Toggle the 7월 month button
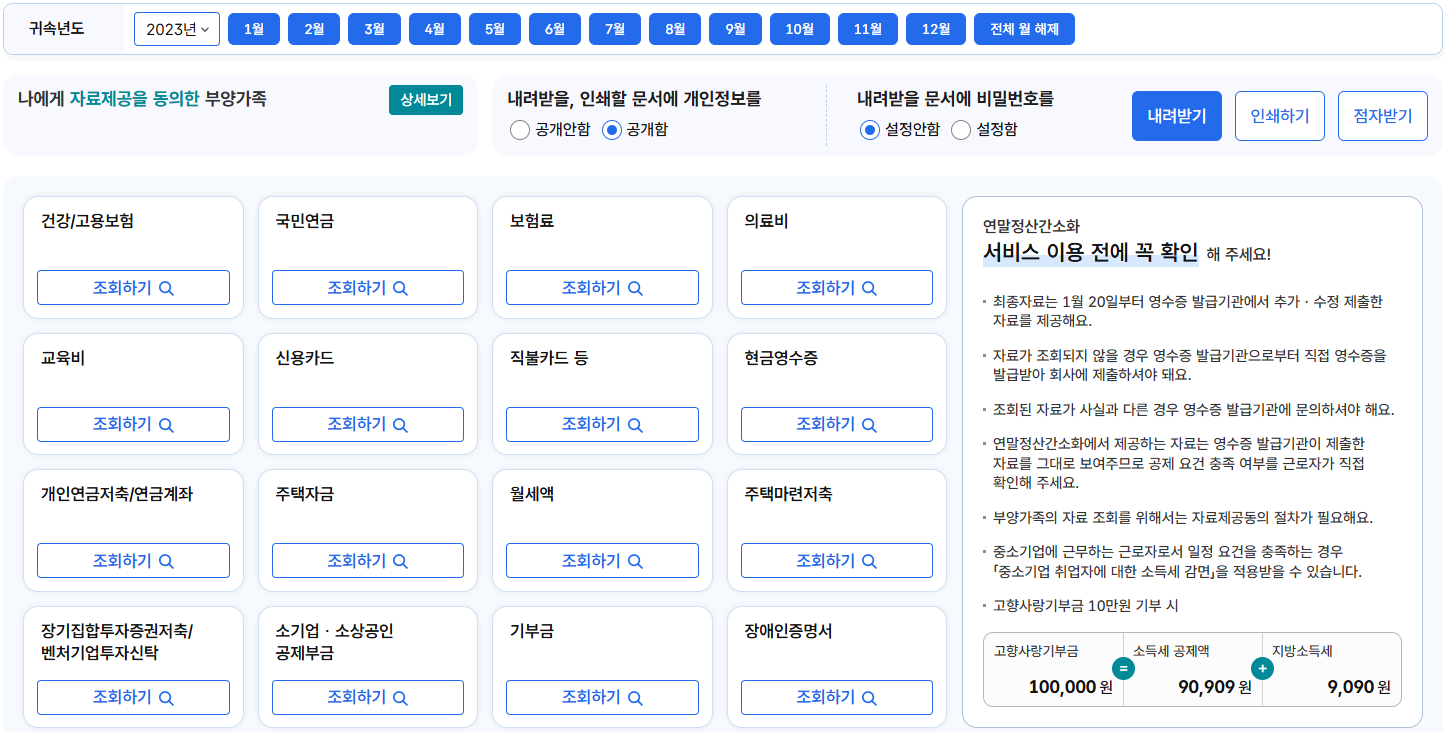 [x=615, y=29]
